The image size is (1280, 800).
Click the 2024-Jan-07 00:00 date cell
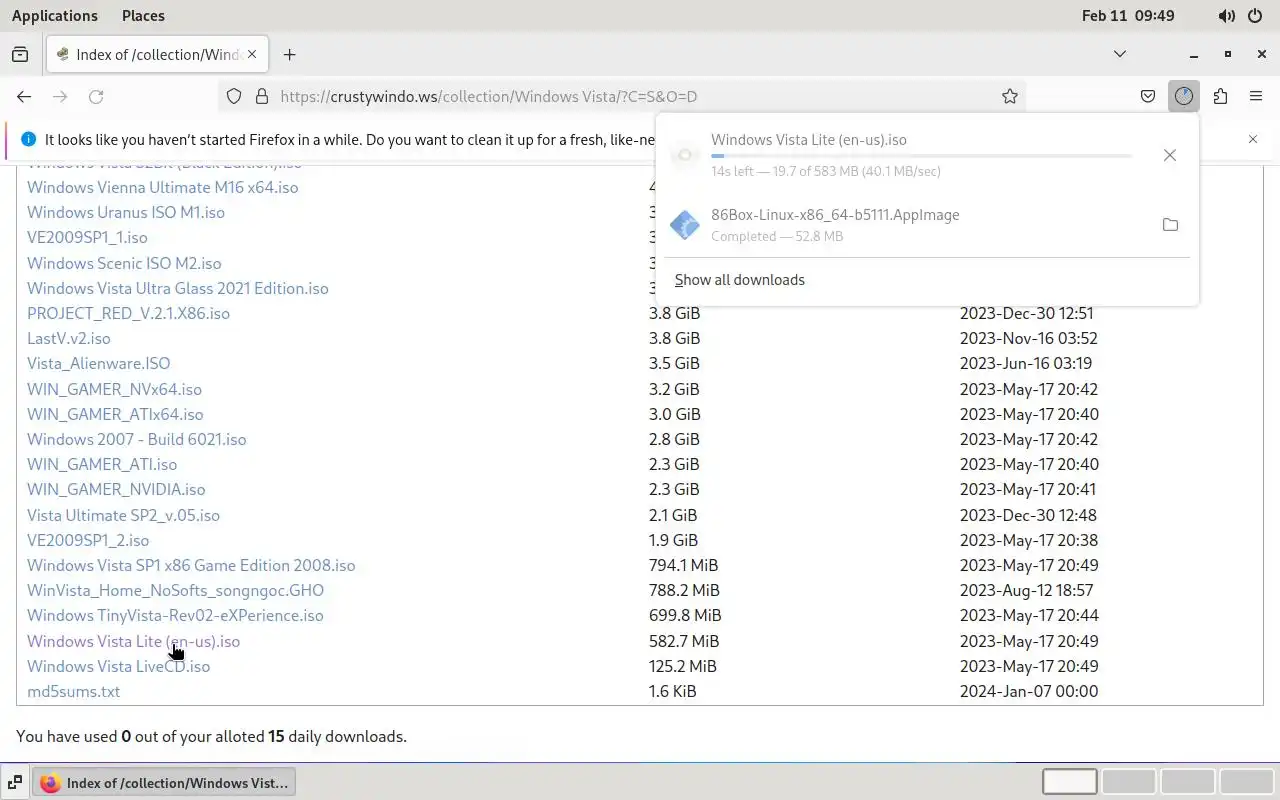coord(1029,691)
